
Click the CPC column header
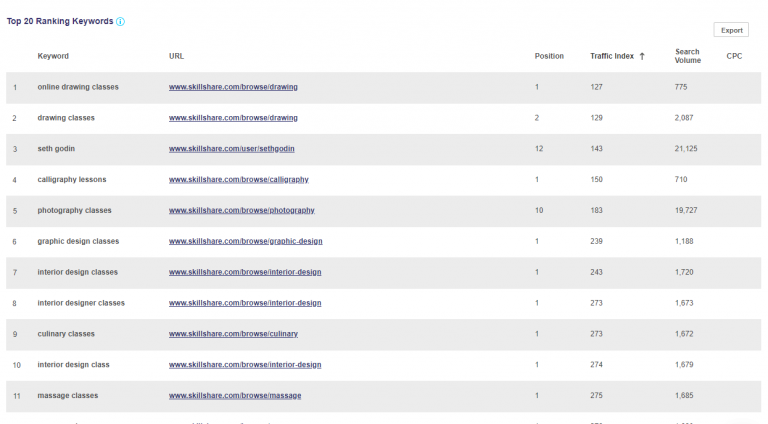pyautogui.click(x=734, y=56)
